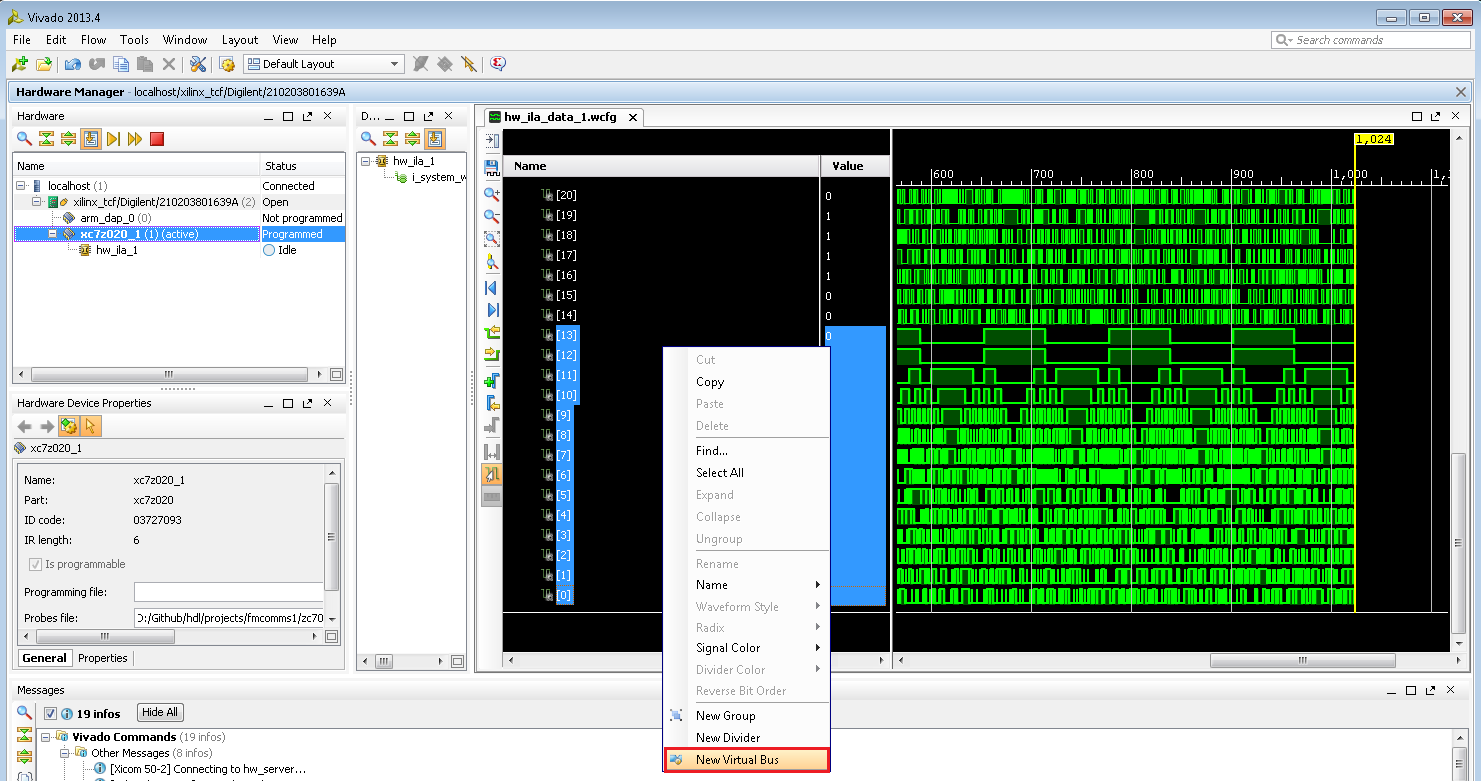Image resolution: width=1481 pixels, height=781 pixels.
Task: Click the Probes file path field
Action: [x=228, y=618]
